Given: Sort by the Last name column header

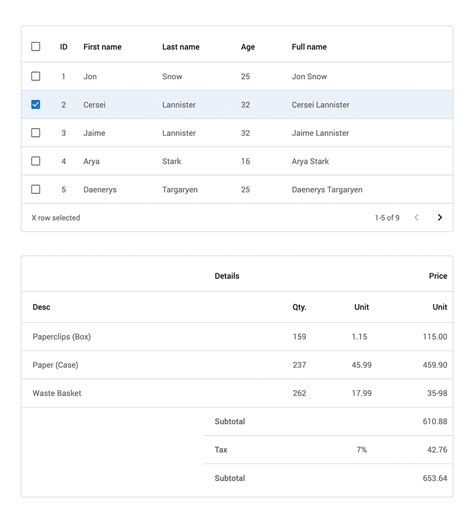Looking at the screenshot, I should click(181, 47).
